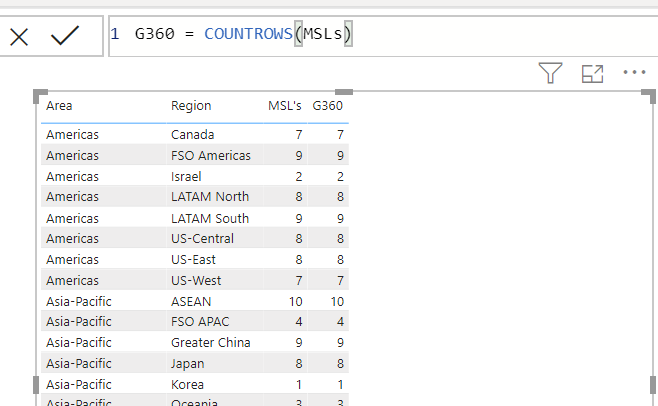Select the US-East cell
Screen dimensions: 658x406
[193, 259]
